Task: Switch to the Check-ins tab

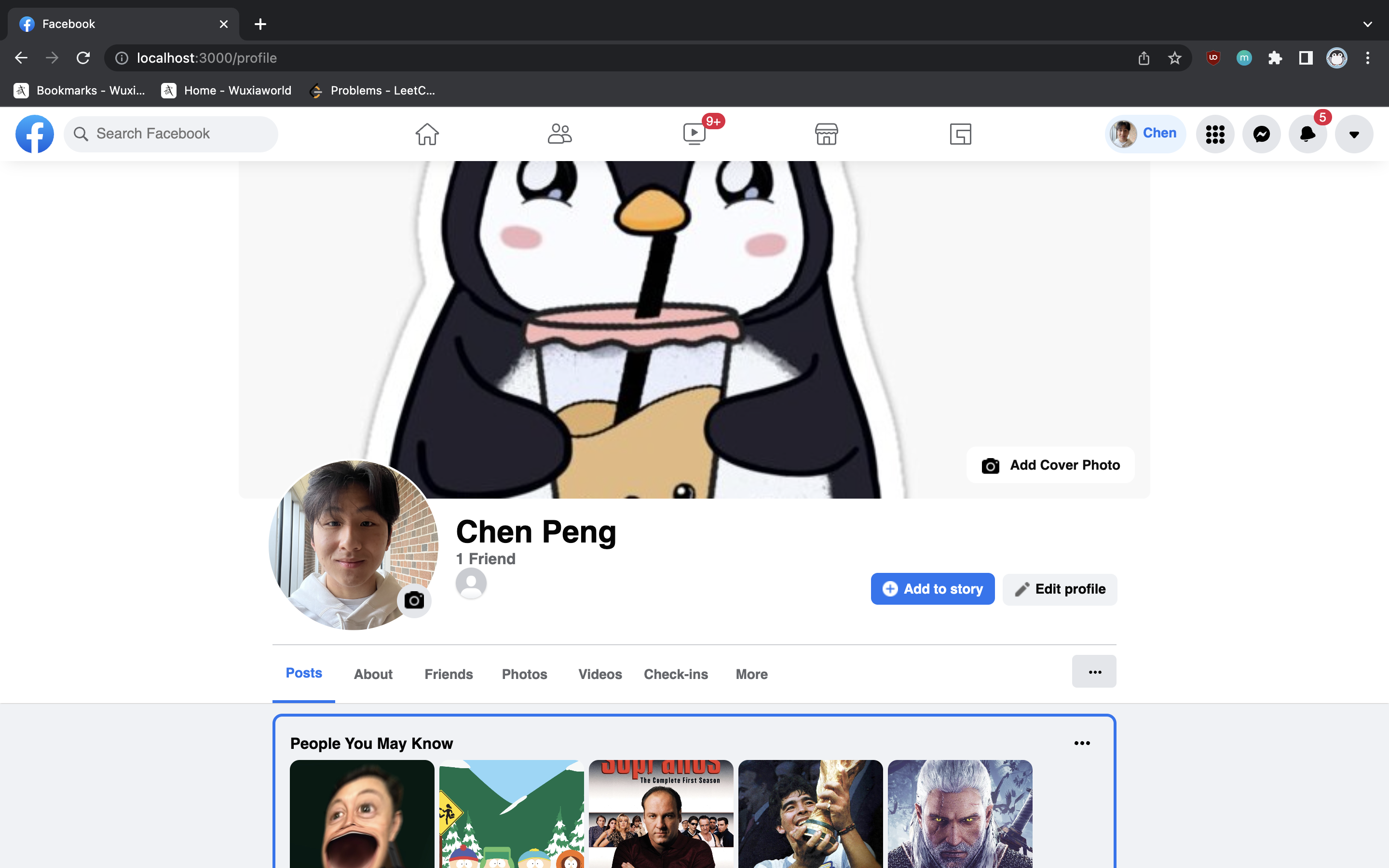Action: pos(676,674)
